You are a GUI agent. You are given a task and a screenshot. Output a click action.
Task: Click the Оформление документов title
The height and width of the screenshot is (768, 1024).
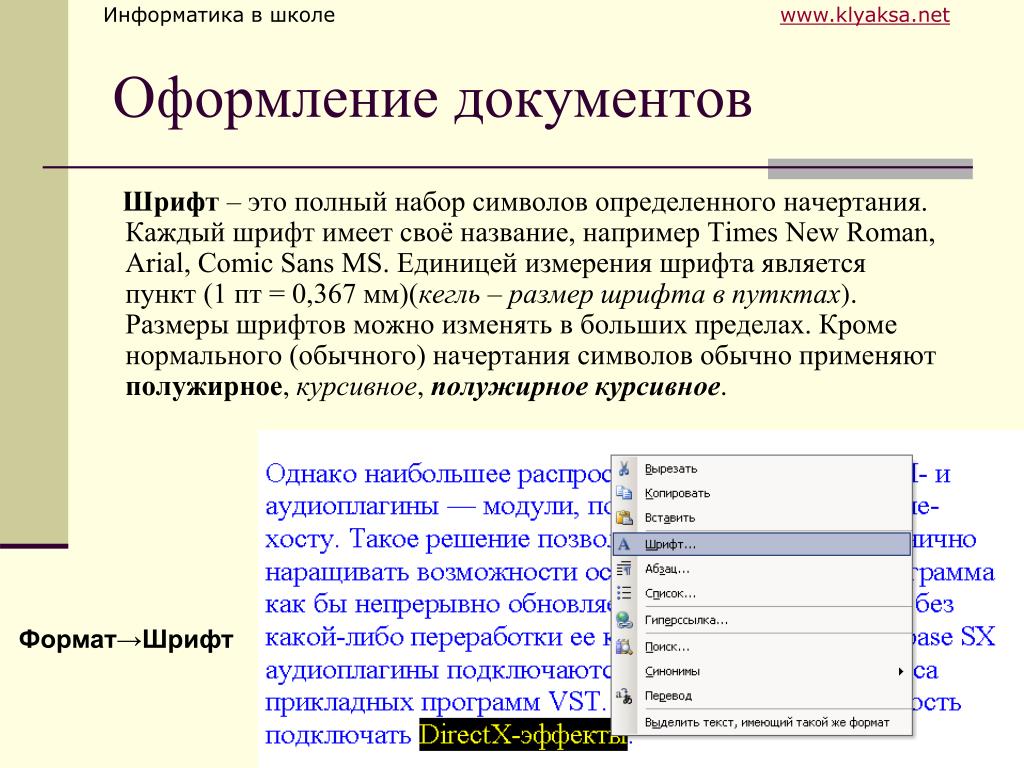coord(432,99)
